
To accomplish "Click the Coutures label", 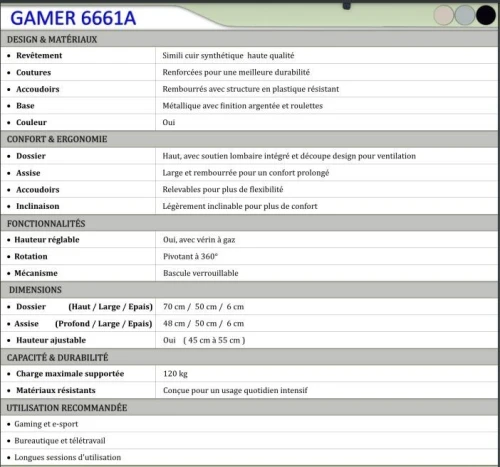I will tap(34, 72).
